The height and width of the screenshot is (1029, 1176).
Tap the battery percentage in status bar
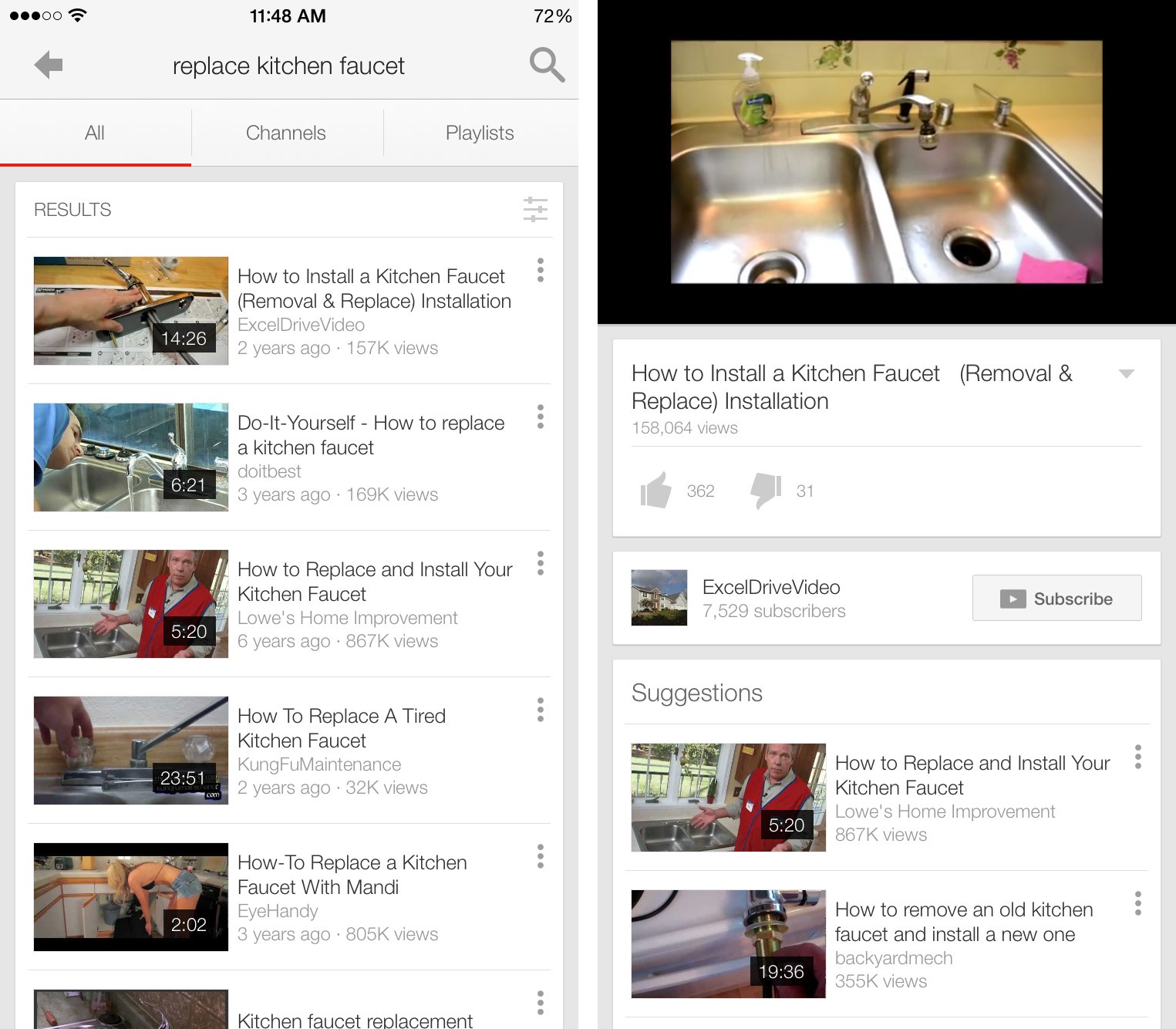(x=552, y=16)
